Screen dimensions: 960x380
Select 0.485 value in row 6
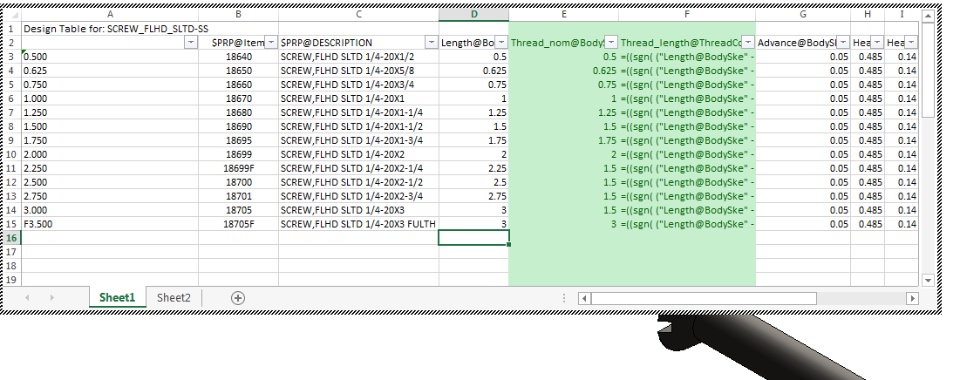click(867, 99)
